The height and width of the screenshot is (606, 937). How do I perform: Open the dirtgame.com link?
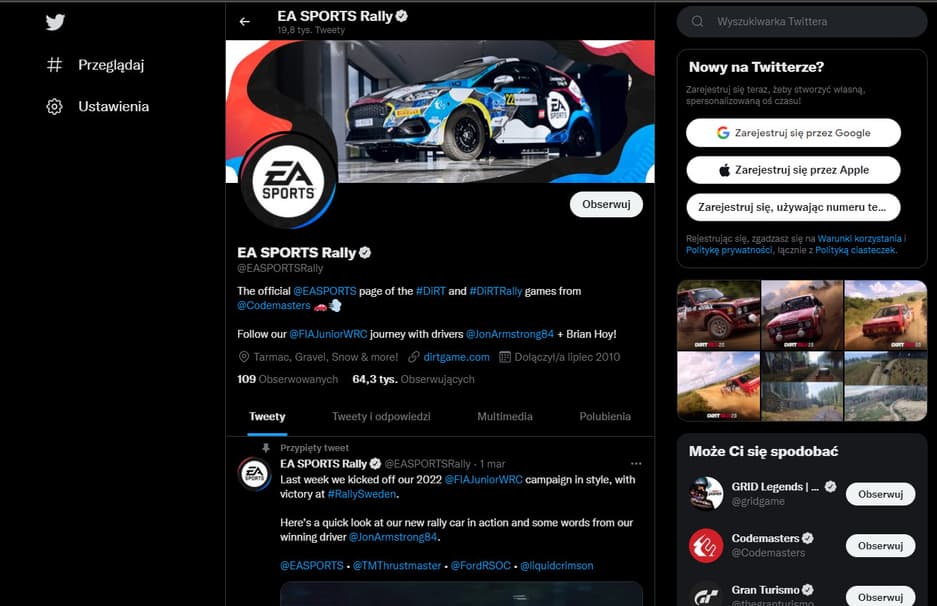pyautogui.click(x=457, y=357)
